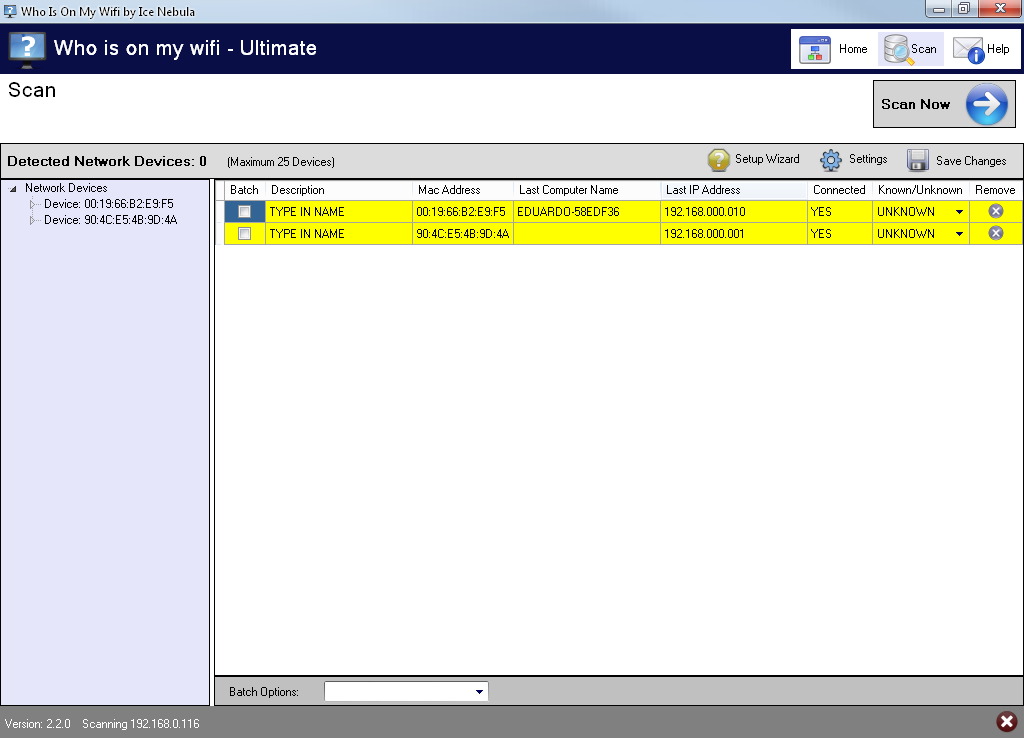The width and height of the screenshot is (1024, 738).
Task: Check batch box for EDUARDO-58EDF36 row
Action: pyautogui.click(x=244, y=212)
